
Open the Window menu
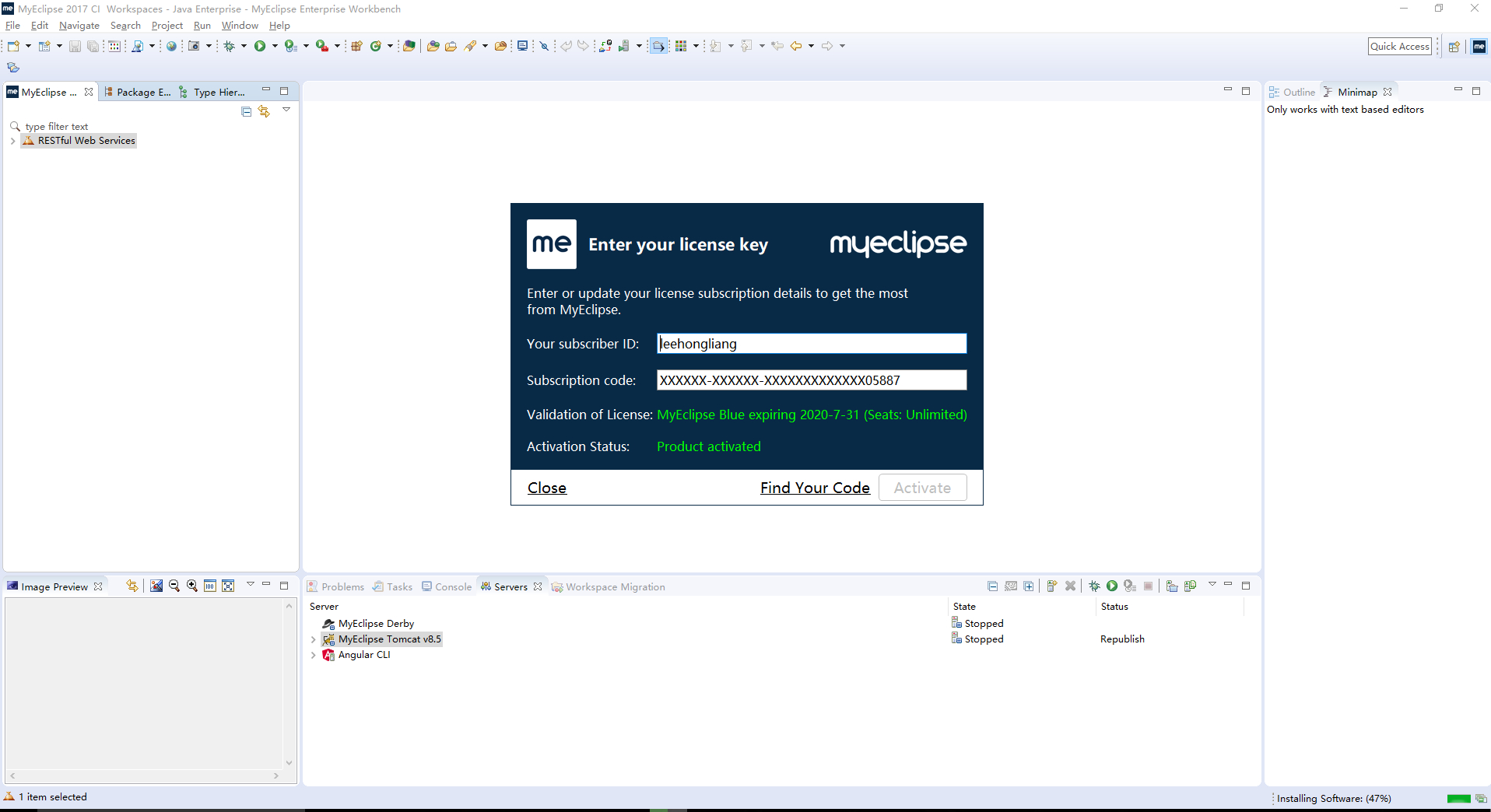tap(240, 26)
